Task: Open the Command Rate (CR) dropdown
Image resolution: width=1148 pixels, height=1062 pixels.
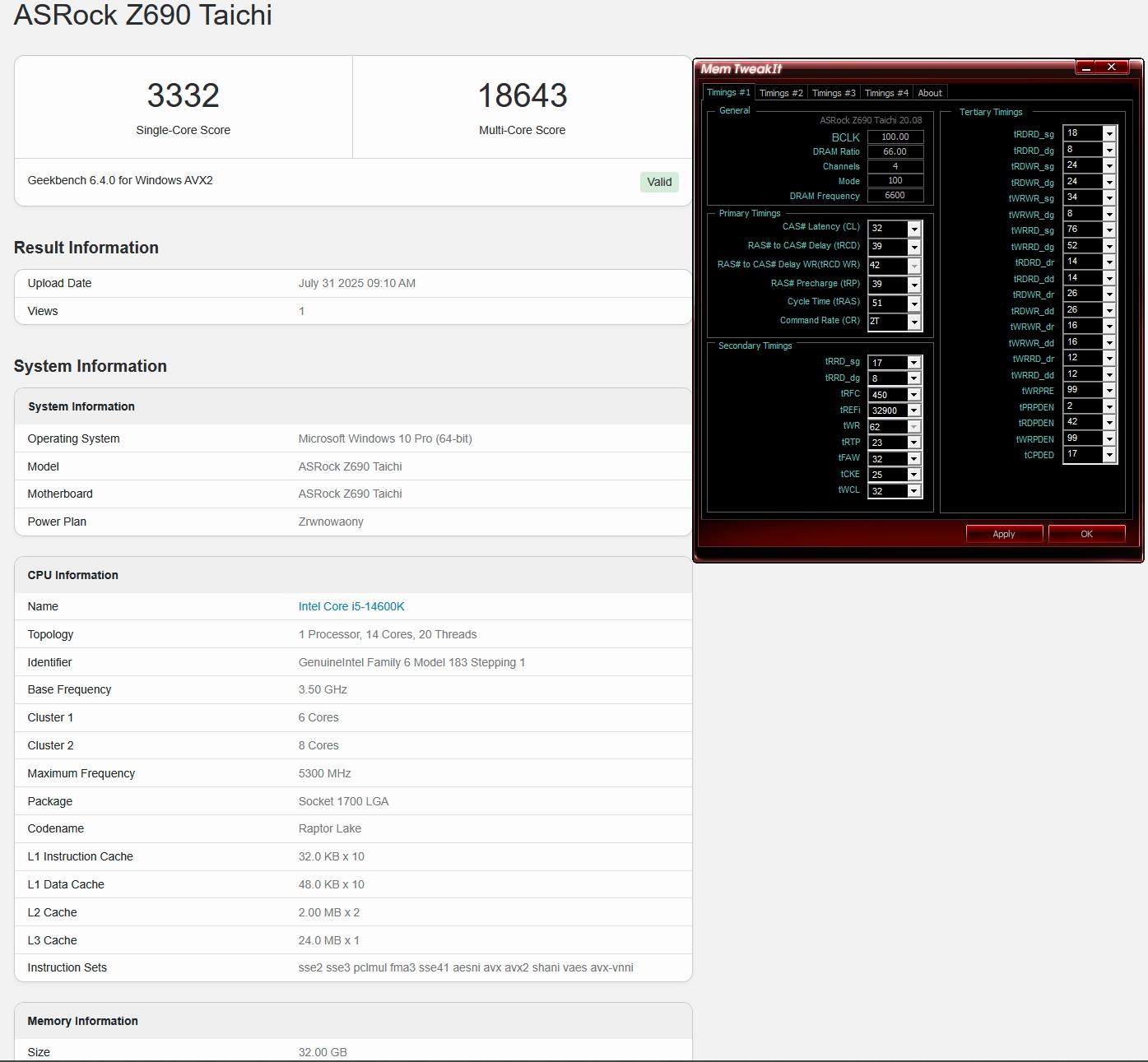Action: point(913,322)
